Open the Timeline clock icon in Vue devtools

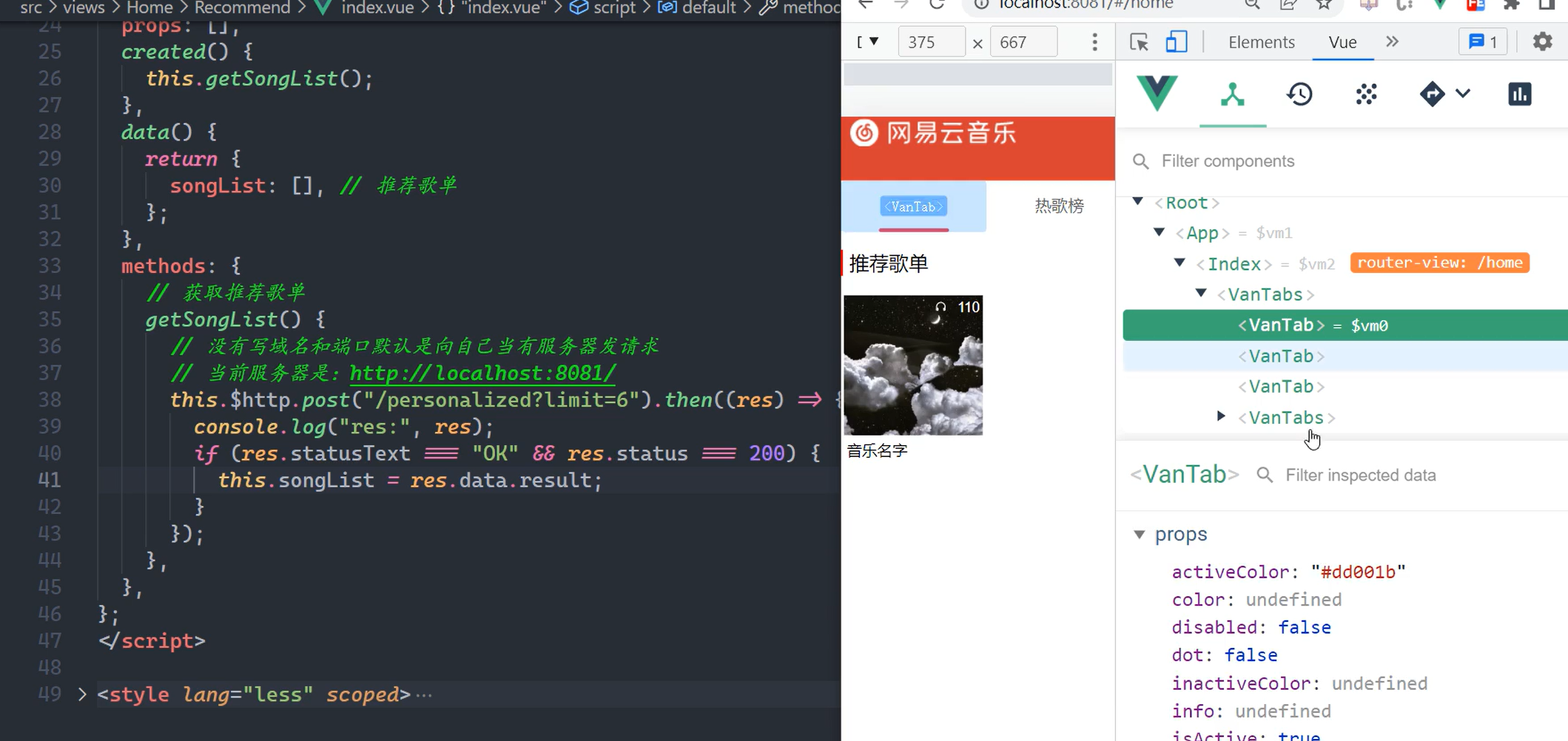[1300, 94]
